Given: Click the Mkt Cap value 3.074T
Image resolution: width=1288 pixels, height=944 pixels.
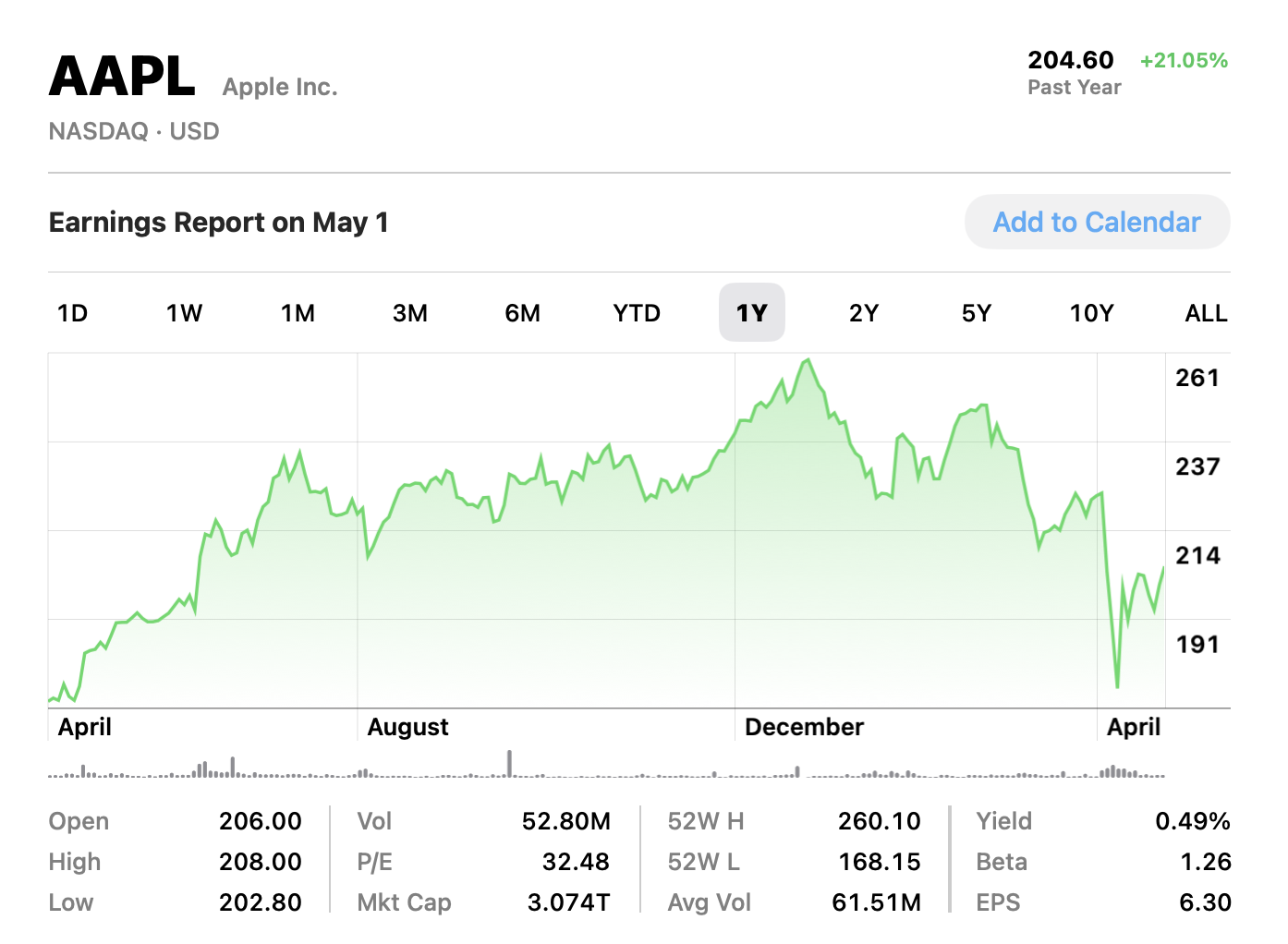Looking at the screenshot, I should pyautogui.click(x=568, y=902).
